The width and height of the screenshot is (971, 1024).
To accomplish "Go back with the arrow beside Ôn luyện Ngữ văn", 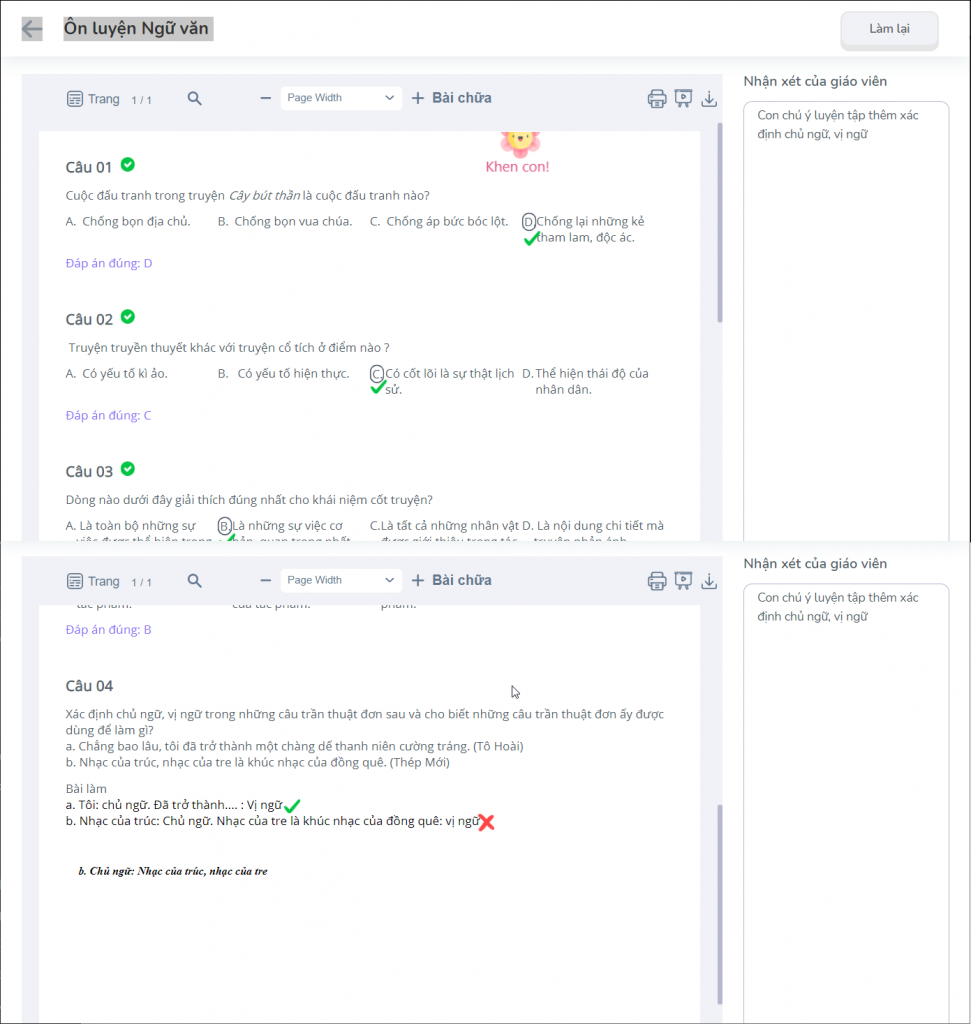I will point(32,29).
